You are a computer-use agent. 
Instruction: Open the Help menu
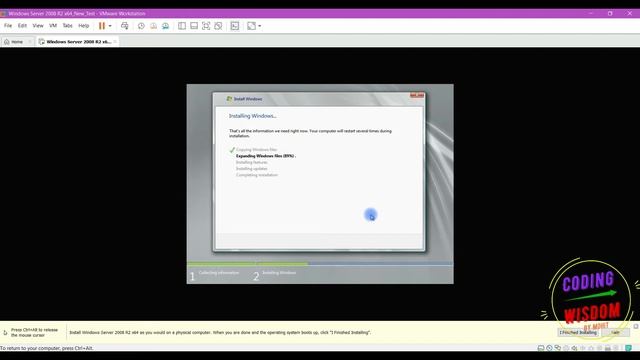point(84,26)
